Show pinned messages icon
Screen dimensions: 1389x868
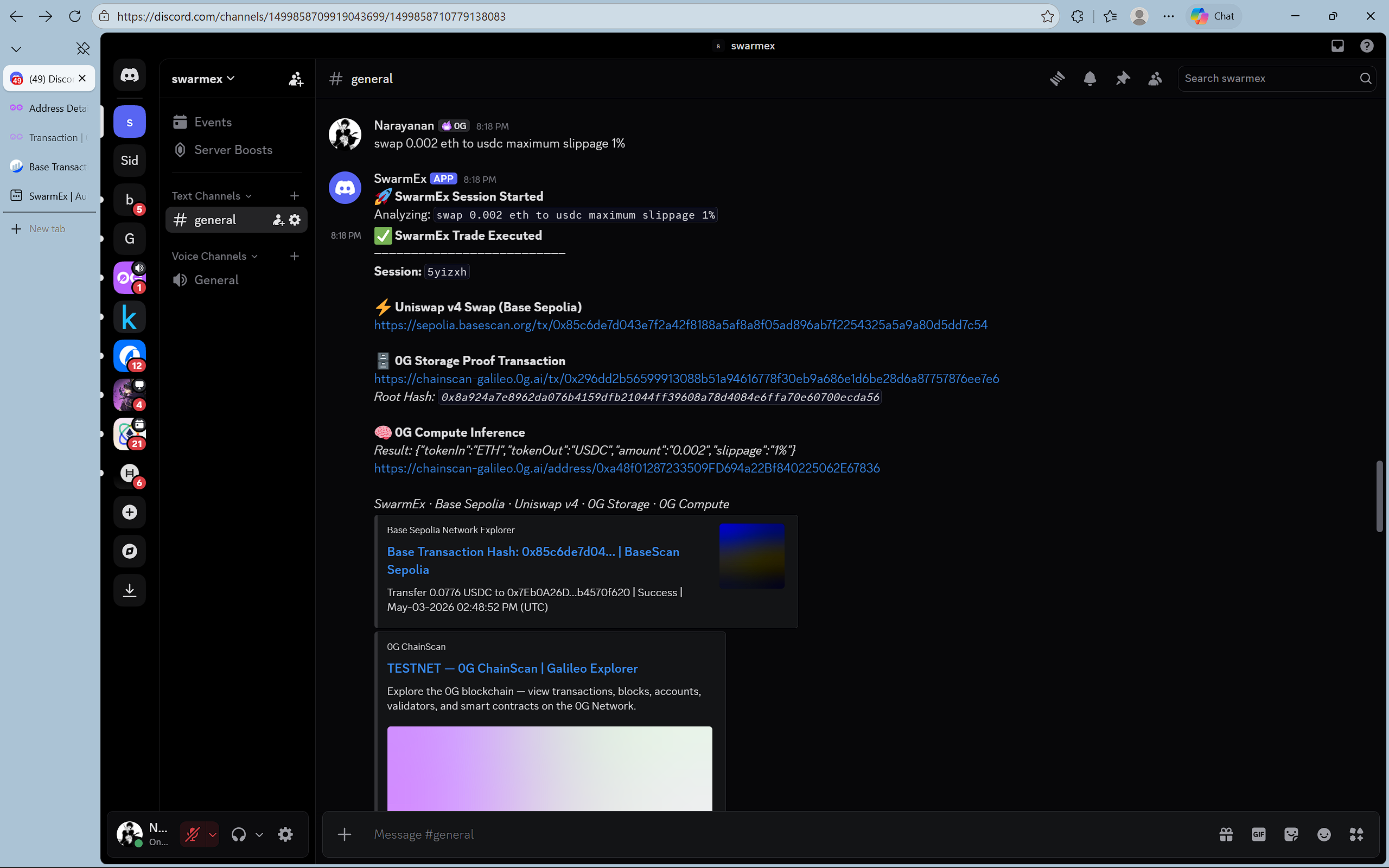point(1123,79)
